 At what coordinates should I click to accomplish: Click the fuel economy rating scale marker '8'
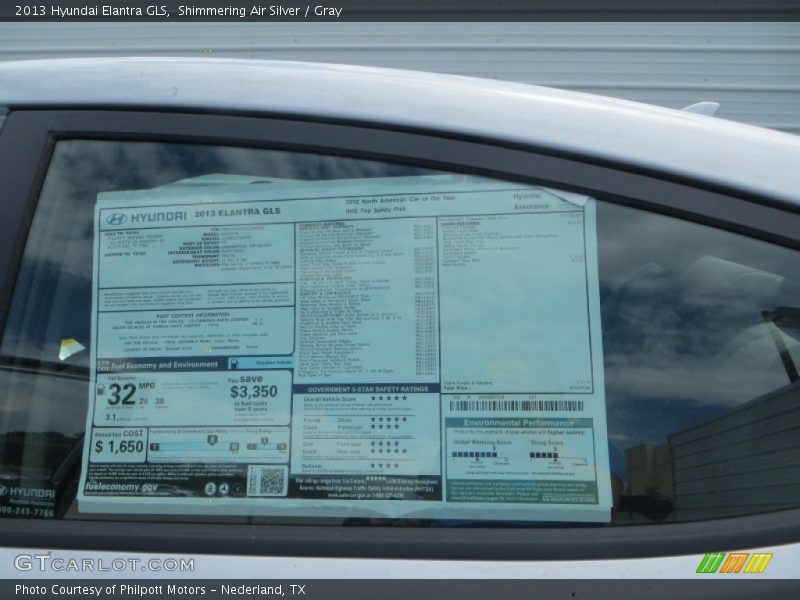point(212,440)
